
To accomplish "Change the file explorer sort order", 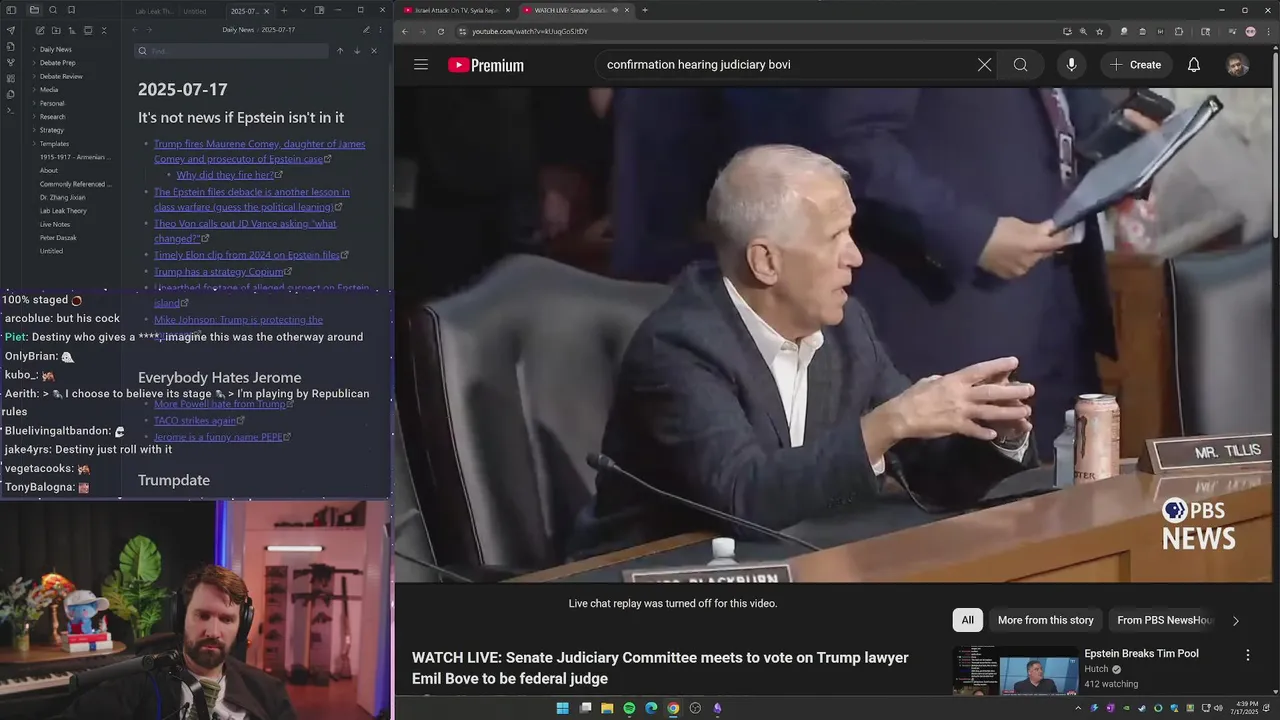I will point(72,31).
